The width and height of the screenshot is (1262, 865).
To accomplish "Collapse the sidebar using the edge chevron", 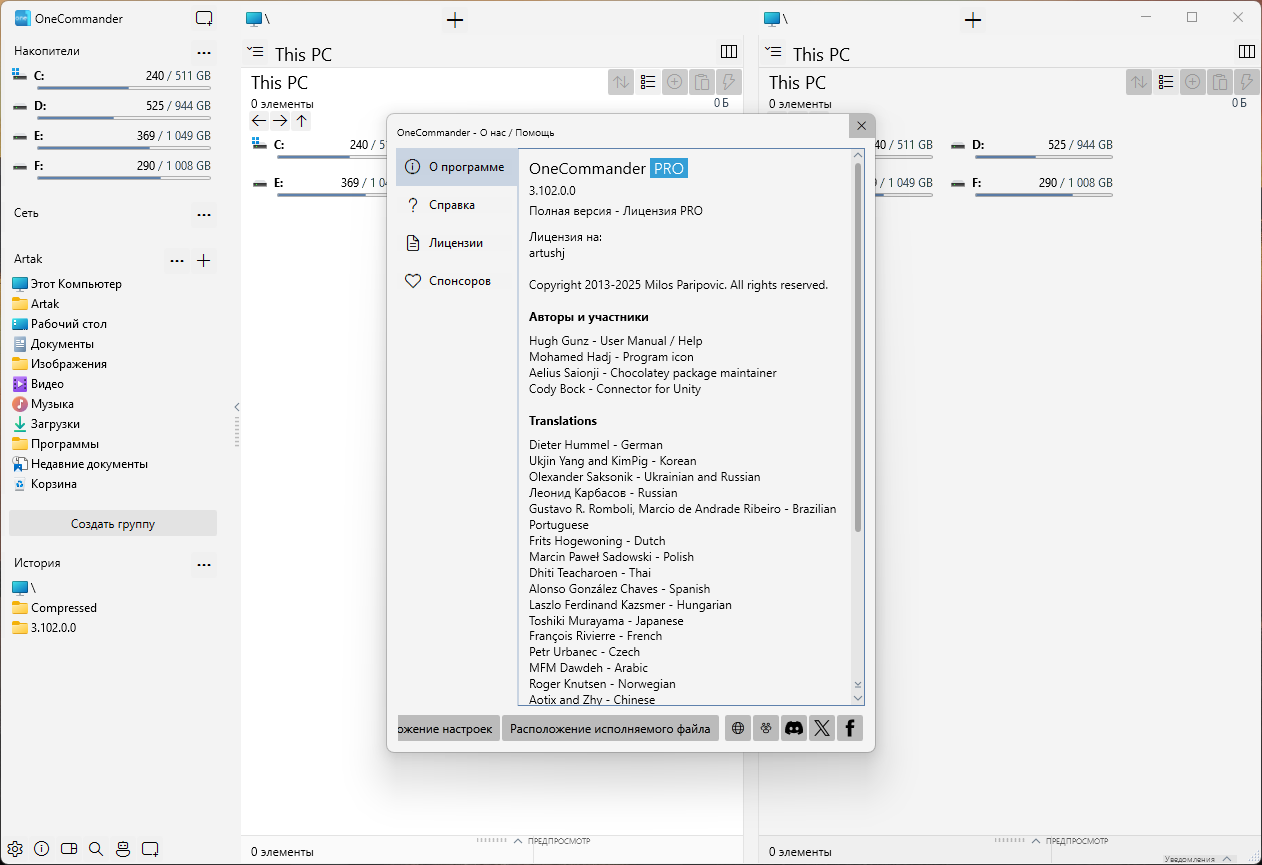I will 237,407.
